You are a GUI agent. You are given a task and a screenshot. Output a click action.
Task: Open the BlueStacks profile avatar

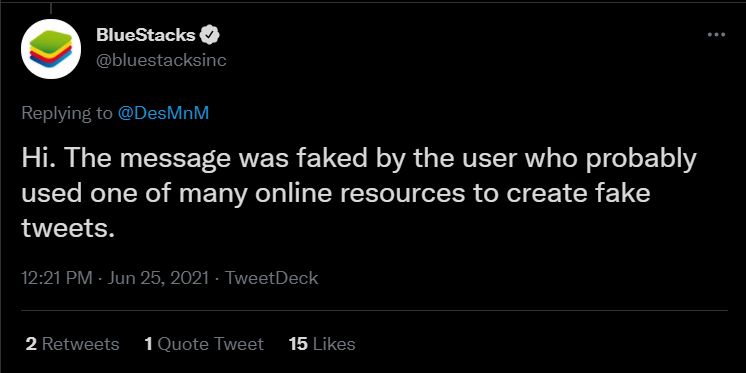(x=51, y=49)
